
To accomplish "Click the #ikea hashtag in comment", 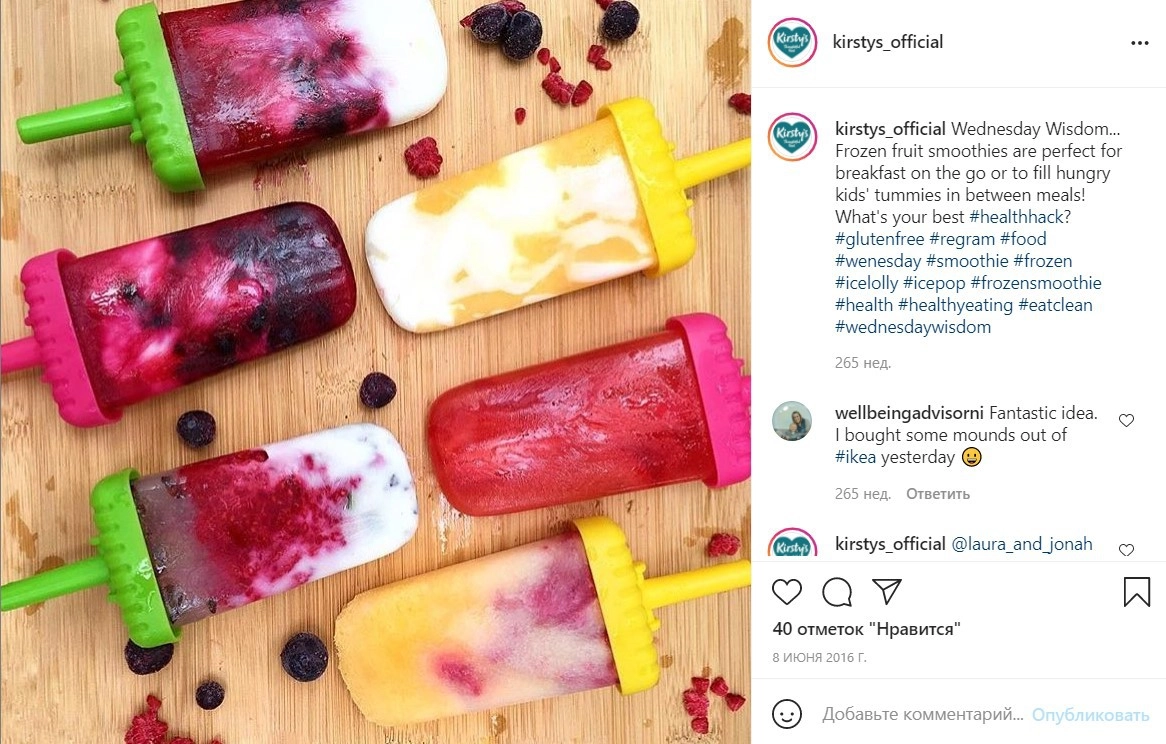I will [855, 457].
